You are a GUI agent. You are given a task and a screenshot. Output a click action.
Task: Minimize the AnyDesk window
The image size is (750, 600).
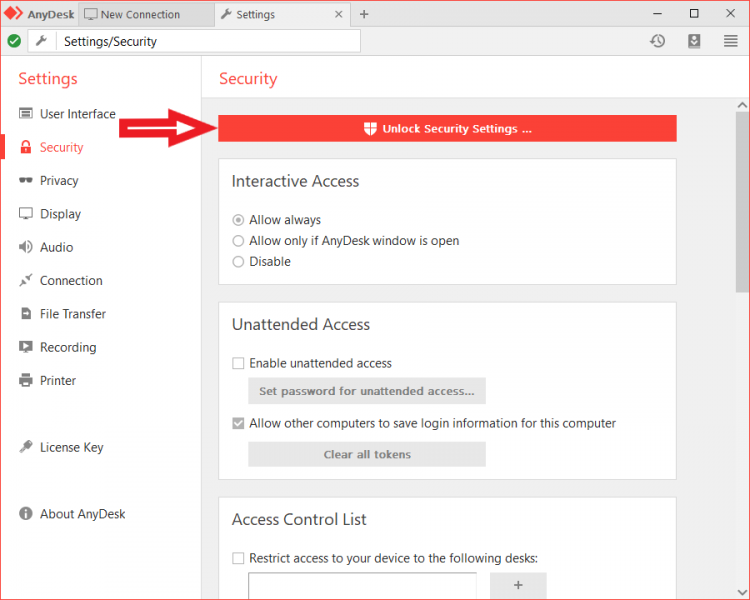coord(658,13)
